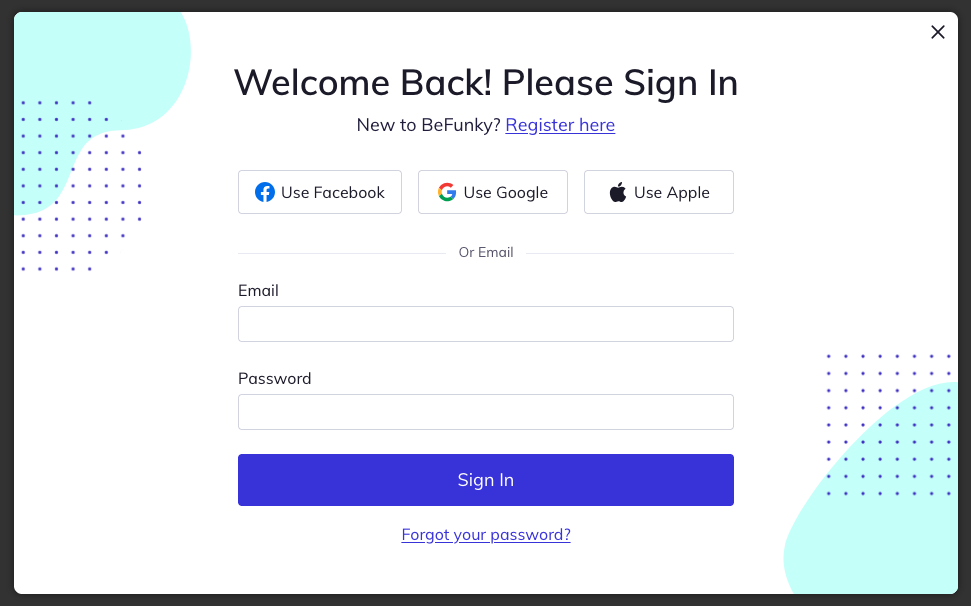Viewport: 971px width, 606px height.
Task: Click the purple dotted pattern on left side
Action: coord(81,186)
